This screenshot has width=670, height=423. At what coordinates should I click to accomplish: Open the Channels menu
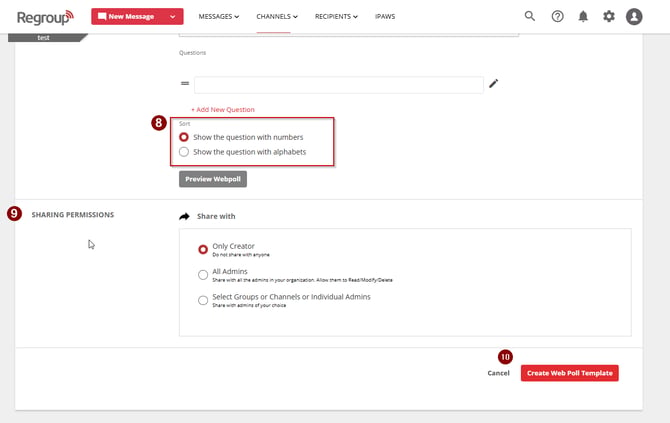pyautogui.click(x=277, y=16)
